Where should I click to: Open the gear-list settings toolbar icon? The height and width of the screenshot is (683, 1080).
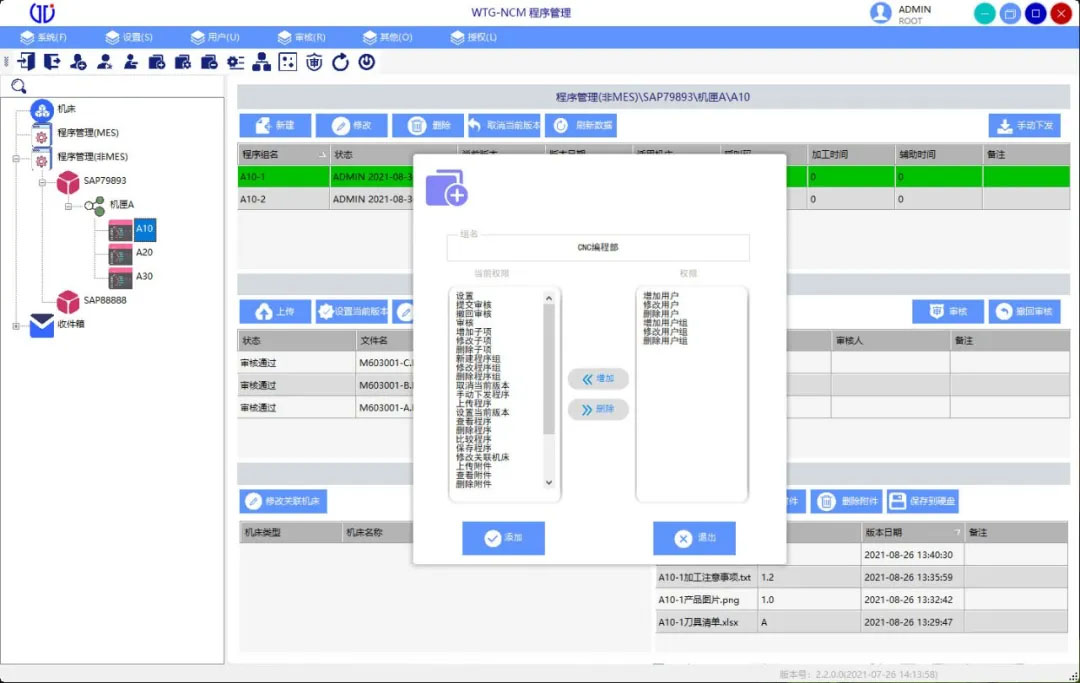236,62
